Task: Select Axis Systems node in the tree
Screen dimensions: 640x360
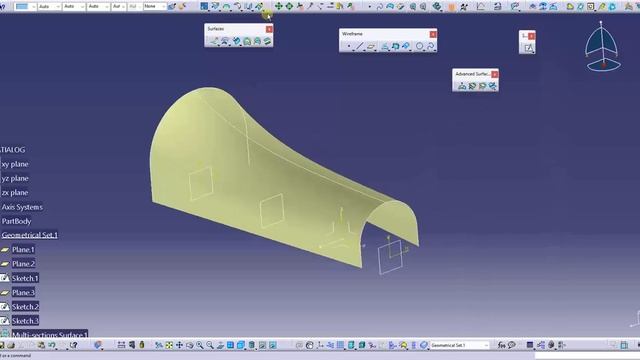Action: [22, 207]
